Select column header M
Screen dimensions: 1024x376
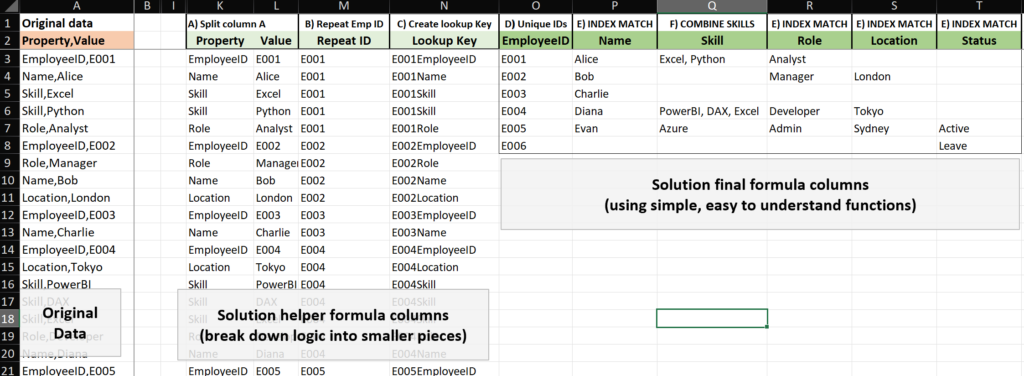[x=344, y=7]
